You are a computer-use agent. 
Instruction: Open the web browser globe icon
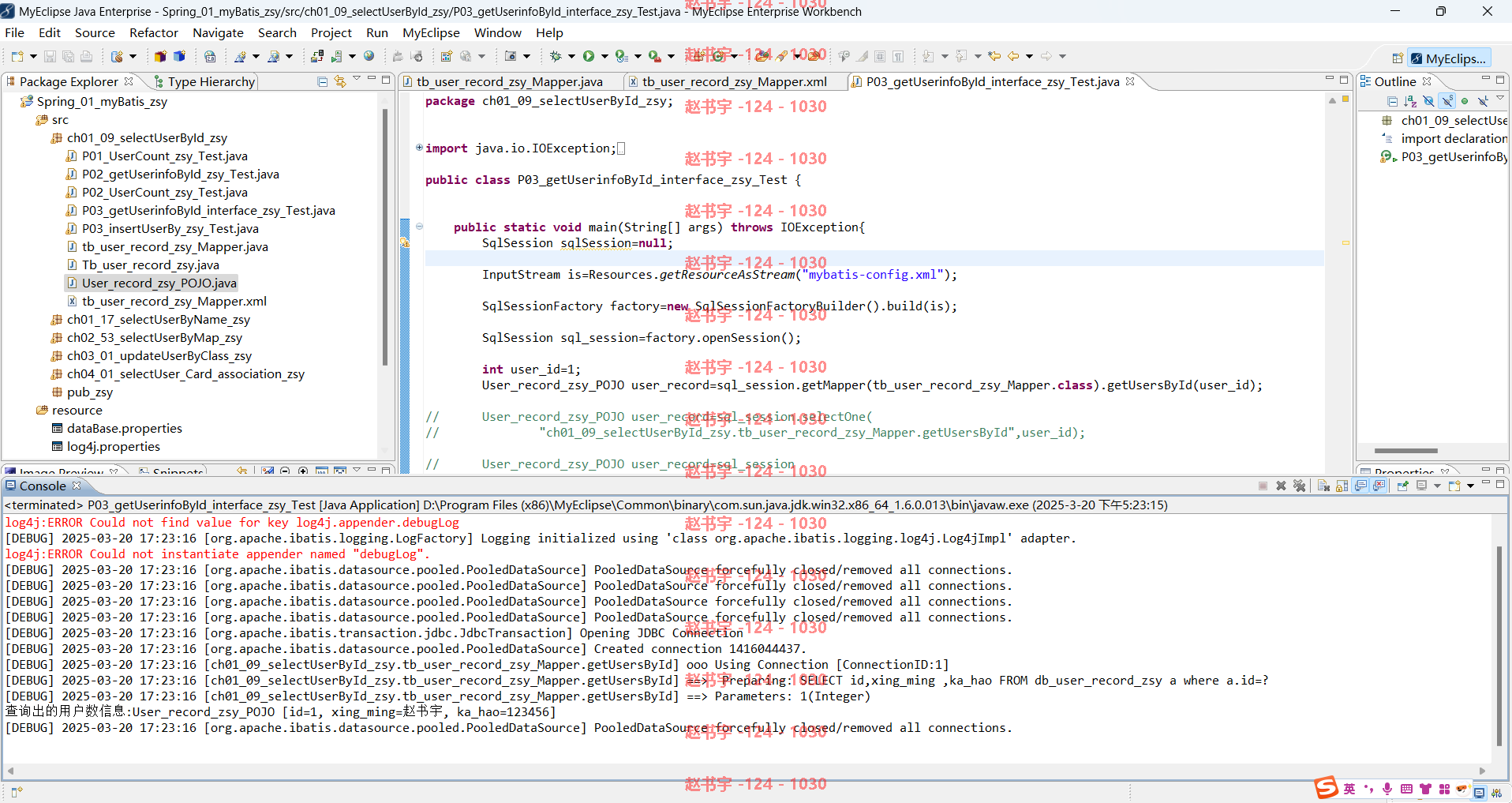tap(369, 56)
